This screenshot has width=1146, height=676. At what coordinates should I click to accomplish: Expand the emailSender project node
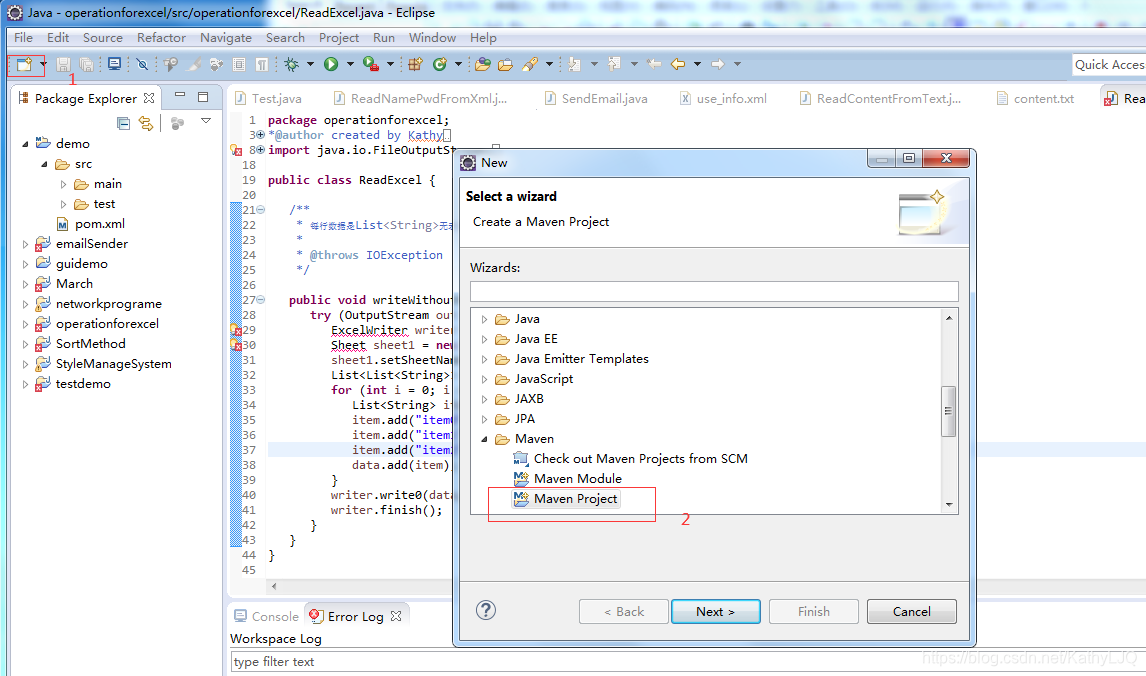25,244
